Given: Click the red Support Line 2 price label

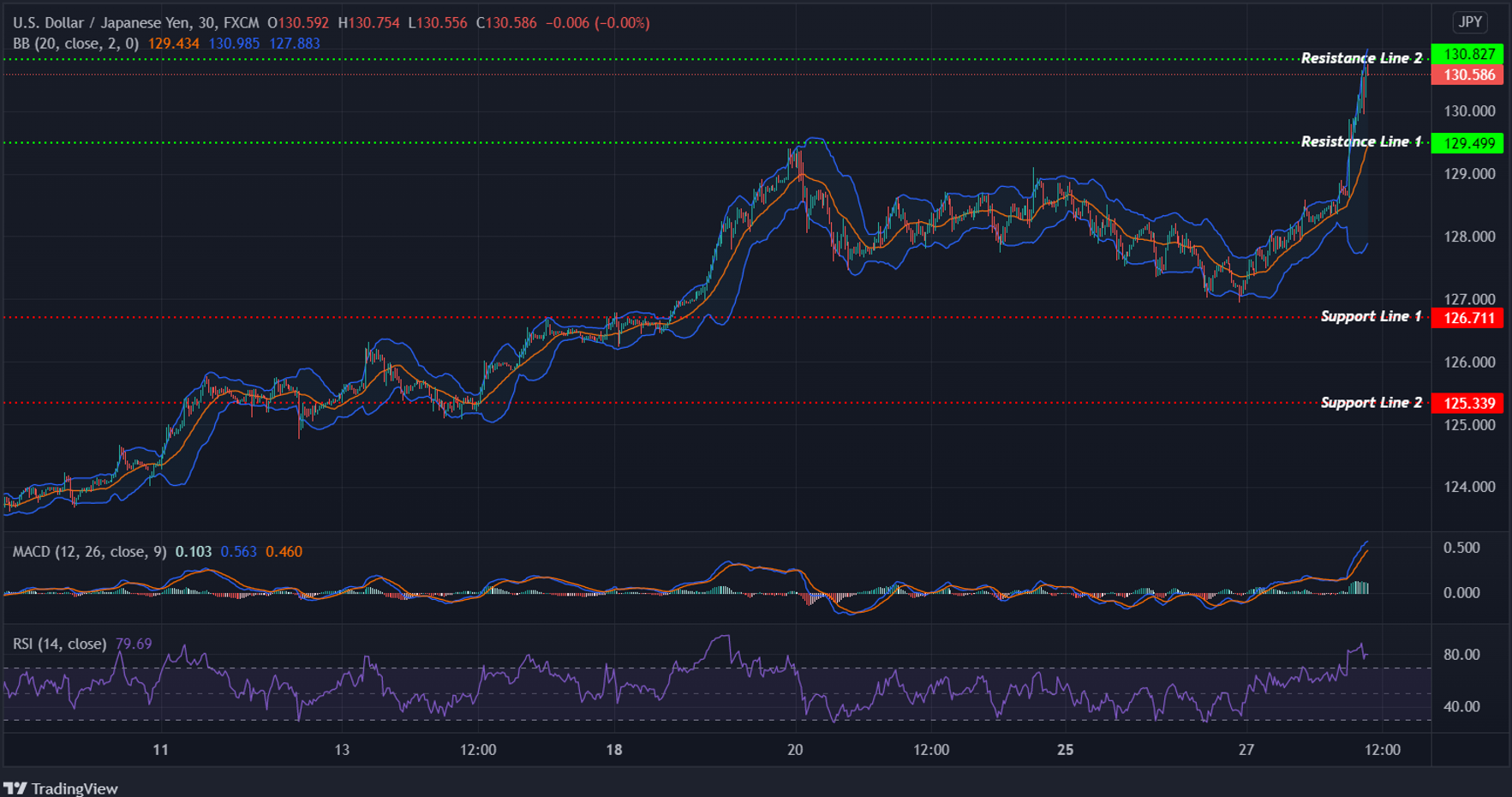Looking at the screenshot, I should [x=1467, y=403].
